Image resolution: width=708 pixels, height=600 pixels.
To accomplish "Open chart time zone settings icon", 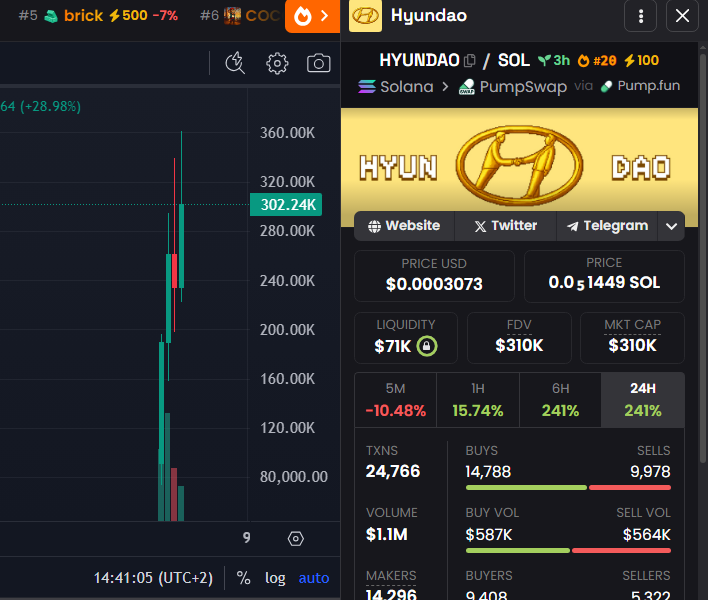I will tap(295, 538).
